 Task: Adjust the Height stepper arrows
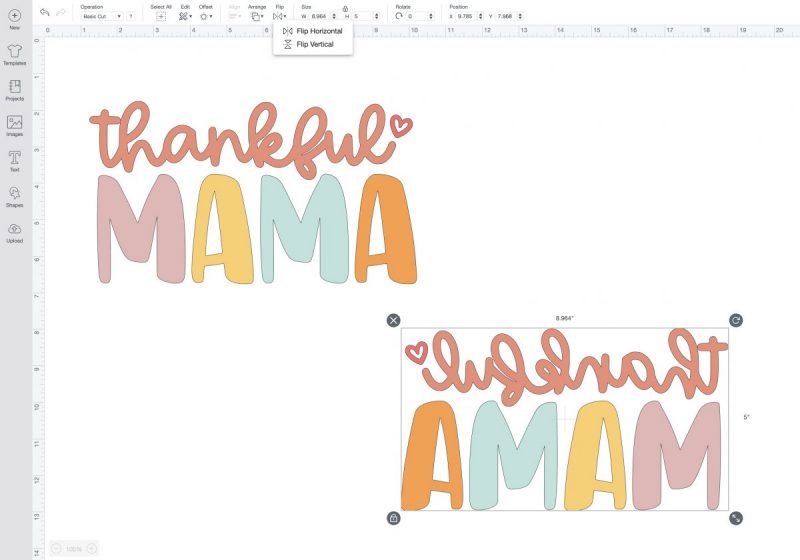click(x=377, y=16)
